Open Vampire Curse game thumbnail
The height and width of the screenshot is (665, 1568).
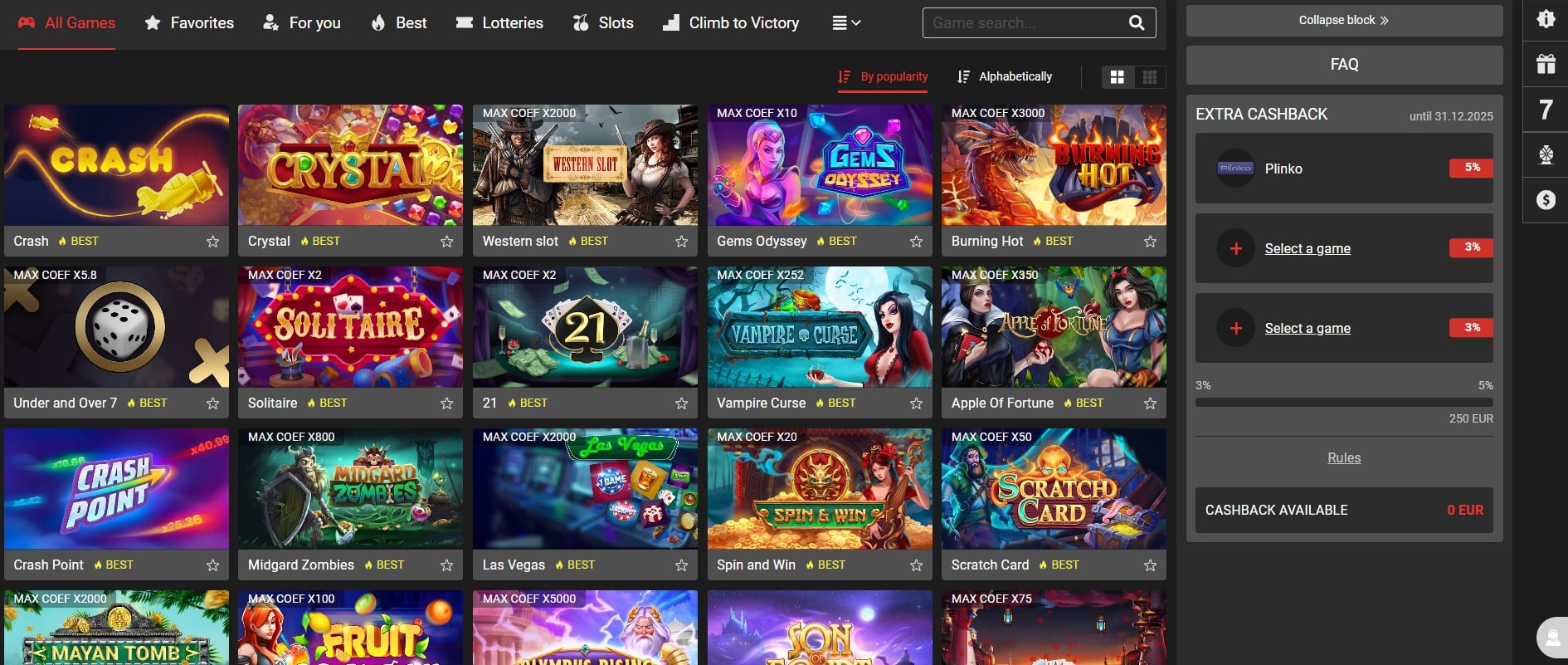(820, 327)
